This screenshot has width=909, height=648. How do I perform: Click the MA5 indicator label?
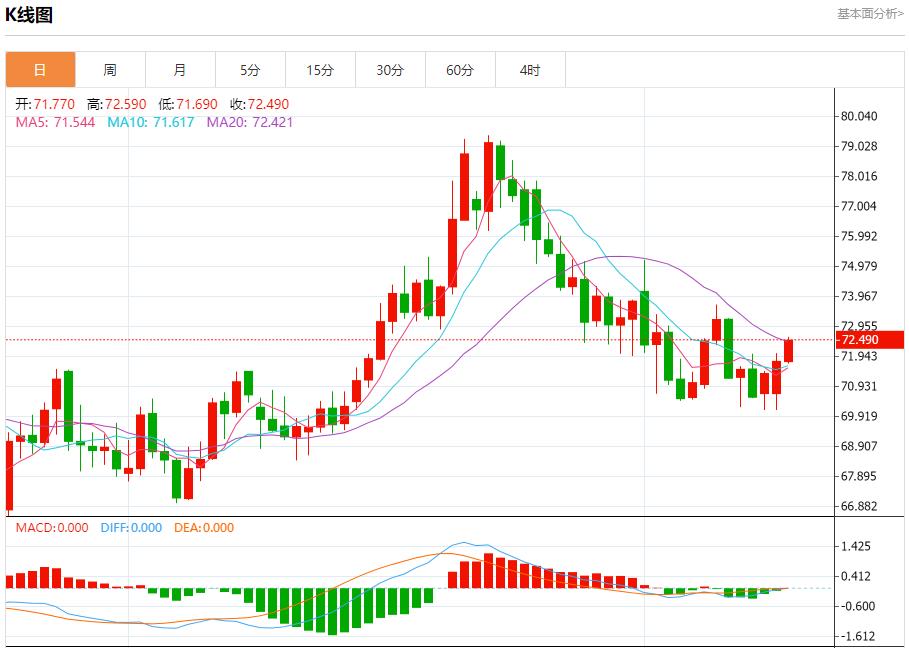click(55, 122)
